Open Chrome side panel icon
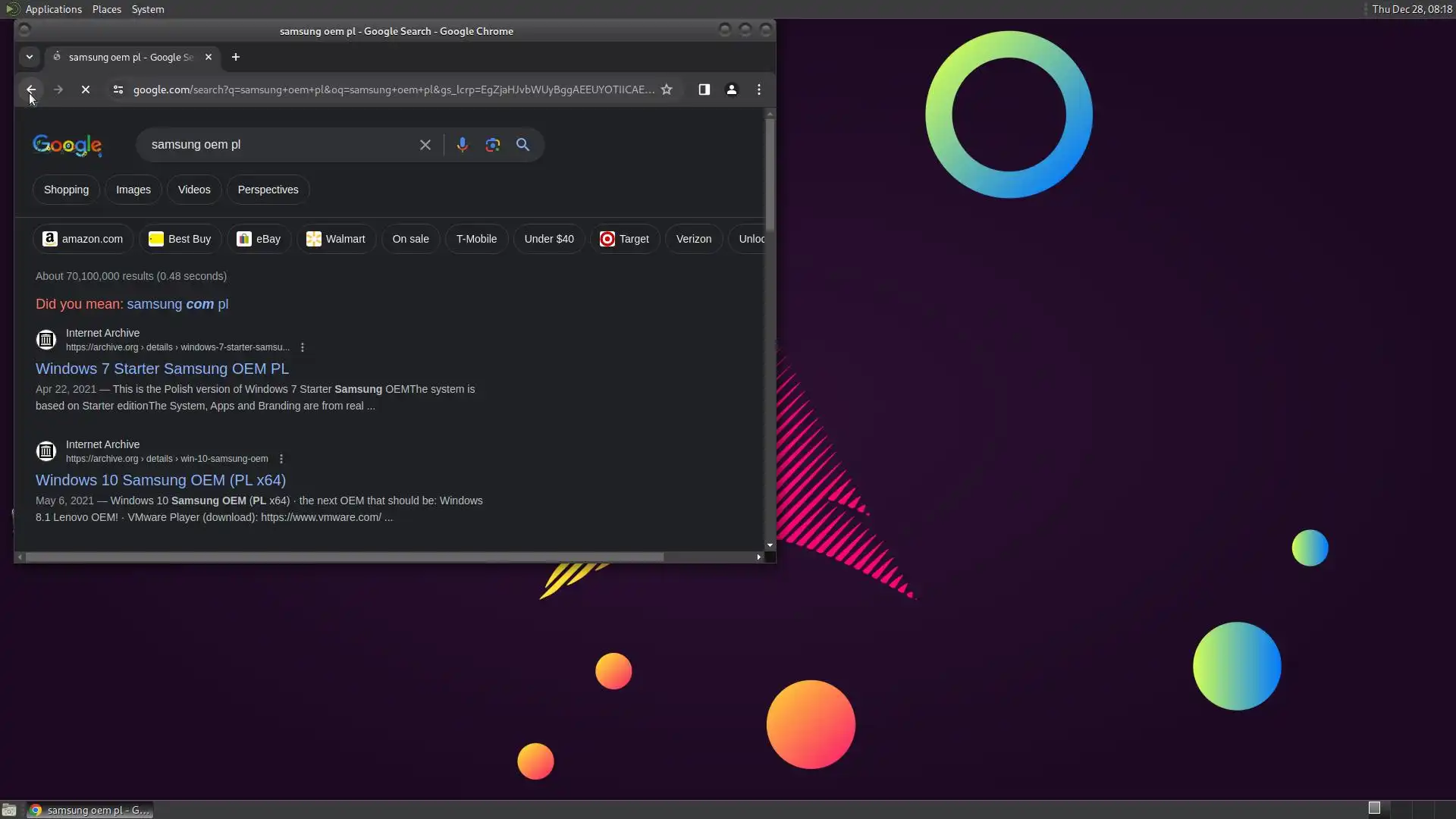 (x=704, y=89)
